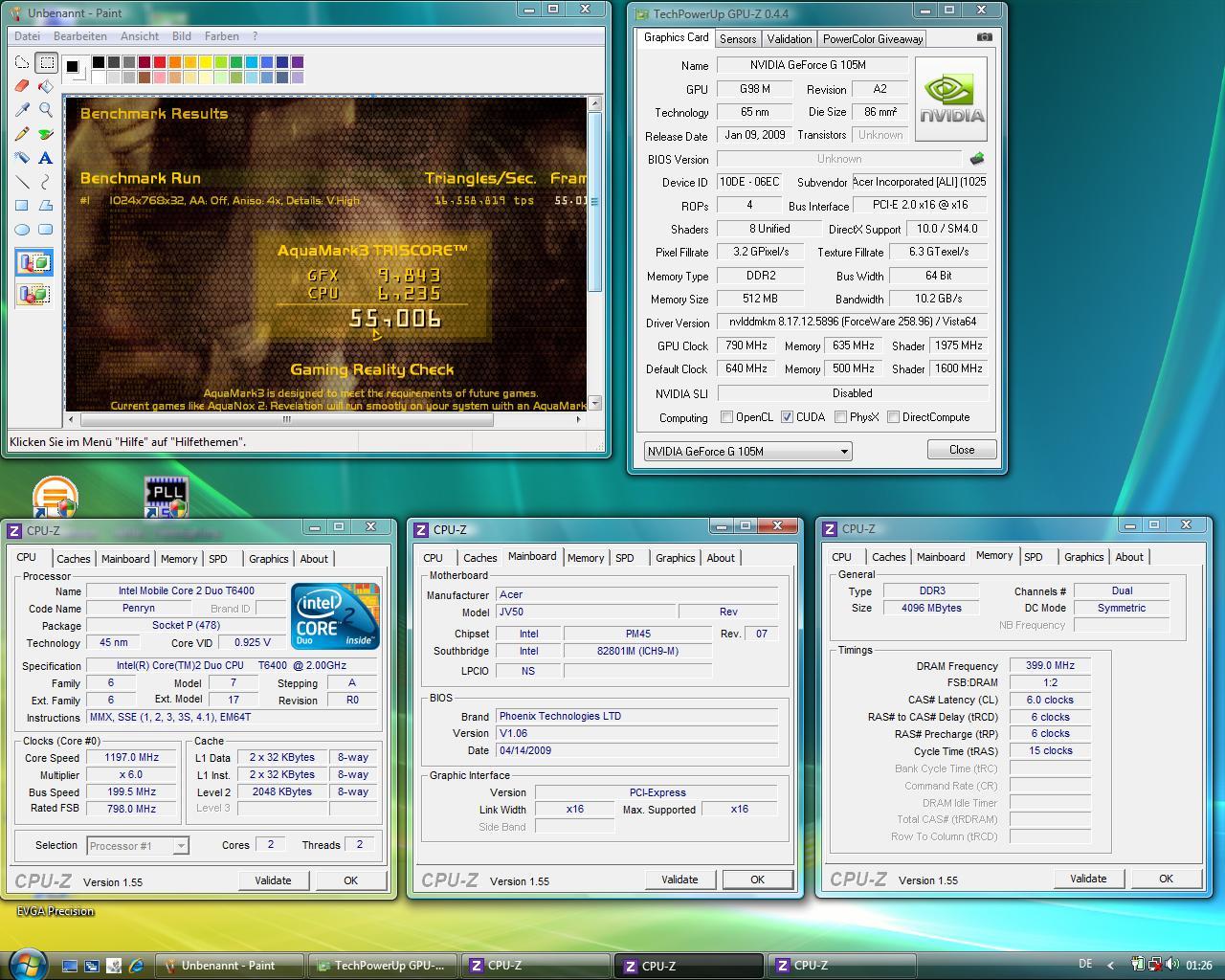
Task: Pick the Airbrush spray tool
Action: tap(22, 158)
